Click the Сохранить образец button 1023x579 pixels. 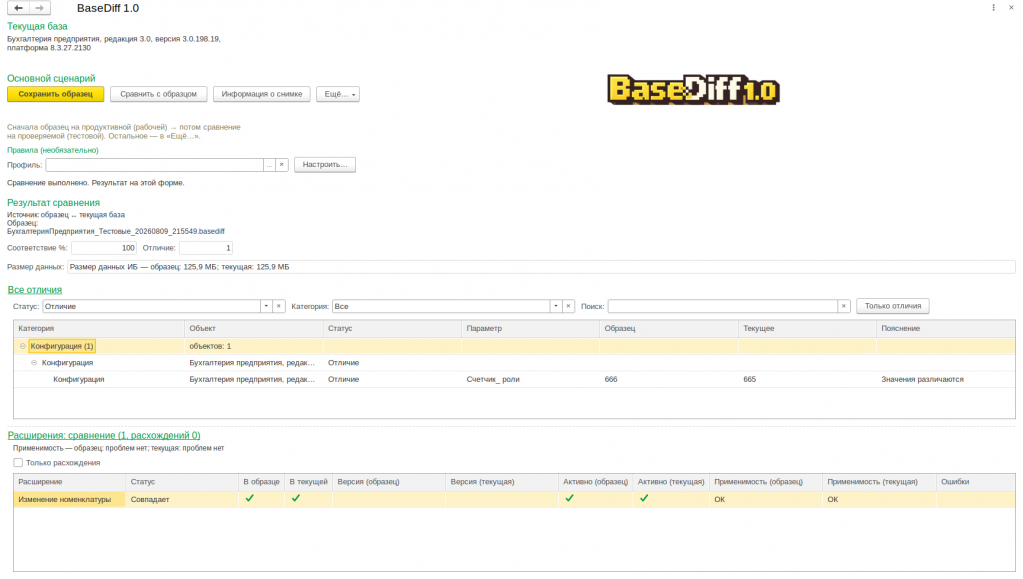point(55,94)
